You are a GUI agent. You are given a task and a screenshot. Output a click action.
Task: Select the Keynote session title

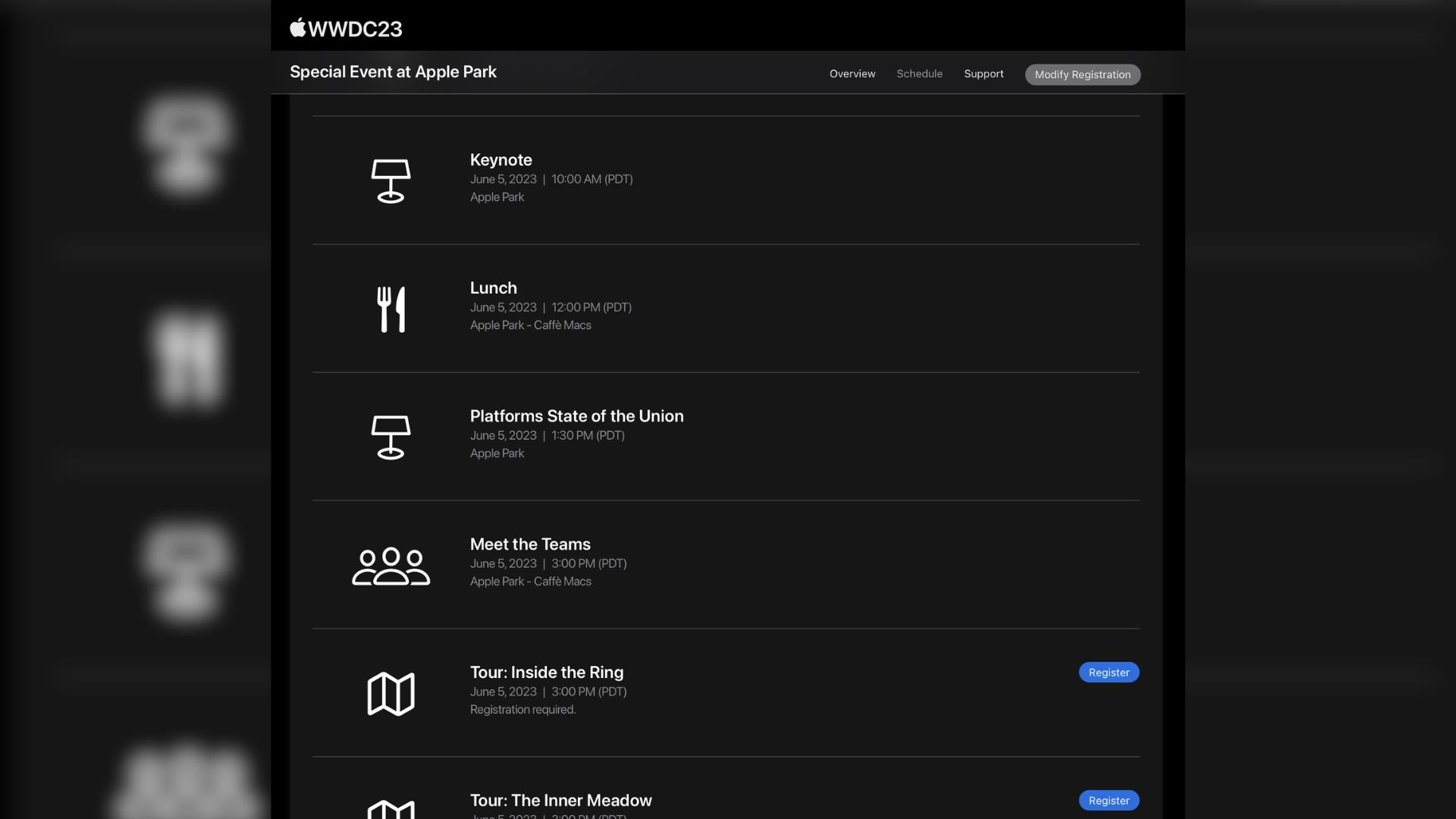(x=500, y=160)
